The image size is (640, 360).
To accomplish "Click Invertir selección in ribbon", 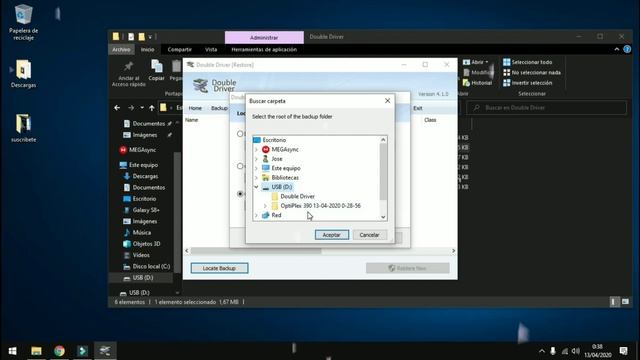I will click(527, 83).
